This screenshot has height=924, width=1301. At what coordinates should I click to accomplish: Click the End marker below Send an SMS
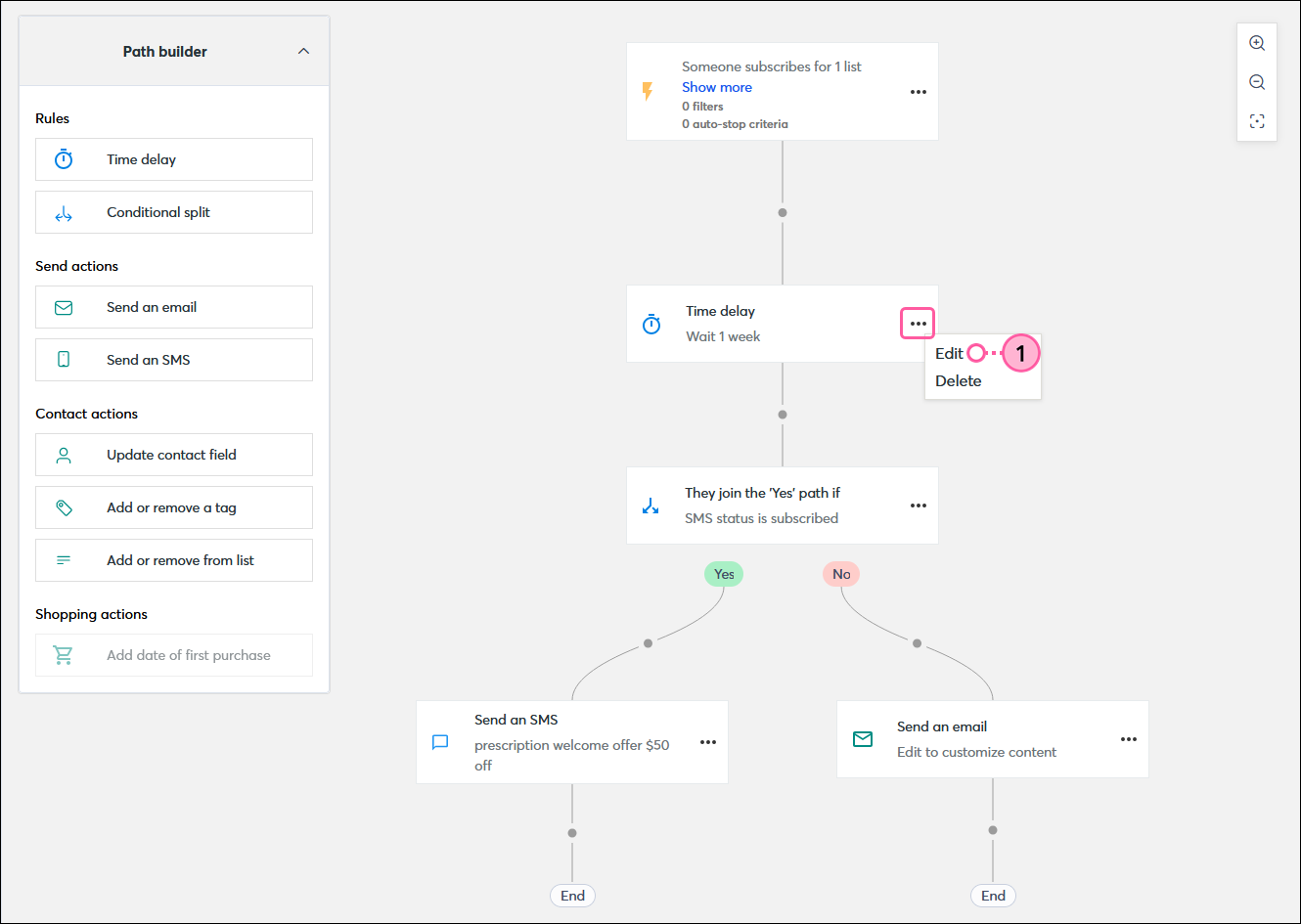click(x=571, y=895)
